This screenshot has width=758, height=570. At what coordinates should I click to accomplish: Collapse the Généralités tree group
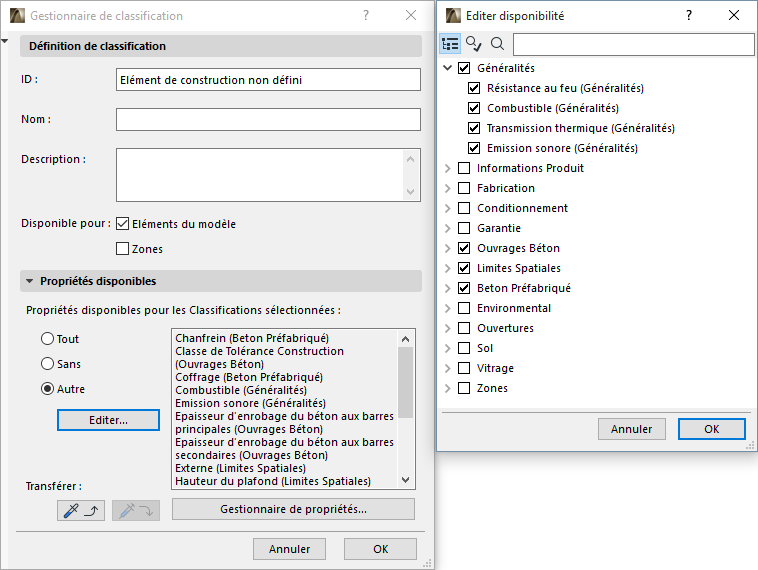[x=448, y=68]
